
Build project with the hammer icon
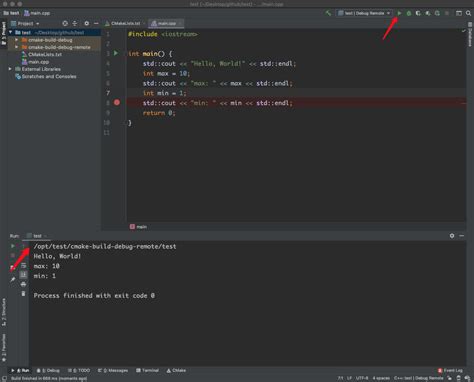(x=328, y=13)
